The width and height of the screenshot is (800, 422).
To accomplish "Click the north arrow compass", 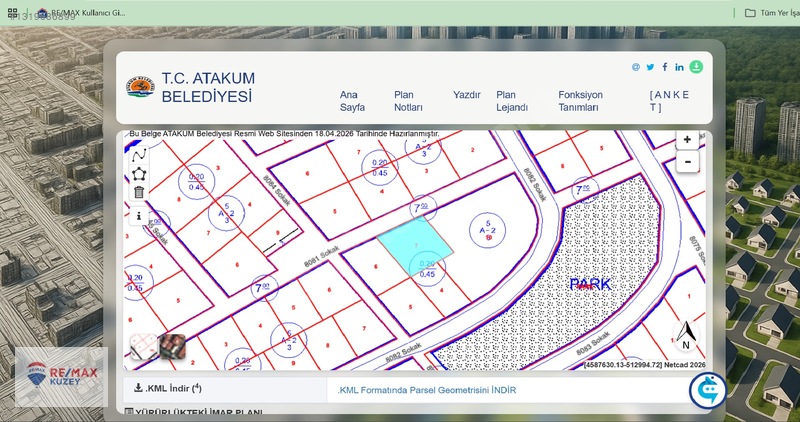I will pos(686,335).
